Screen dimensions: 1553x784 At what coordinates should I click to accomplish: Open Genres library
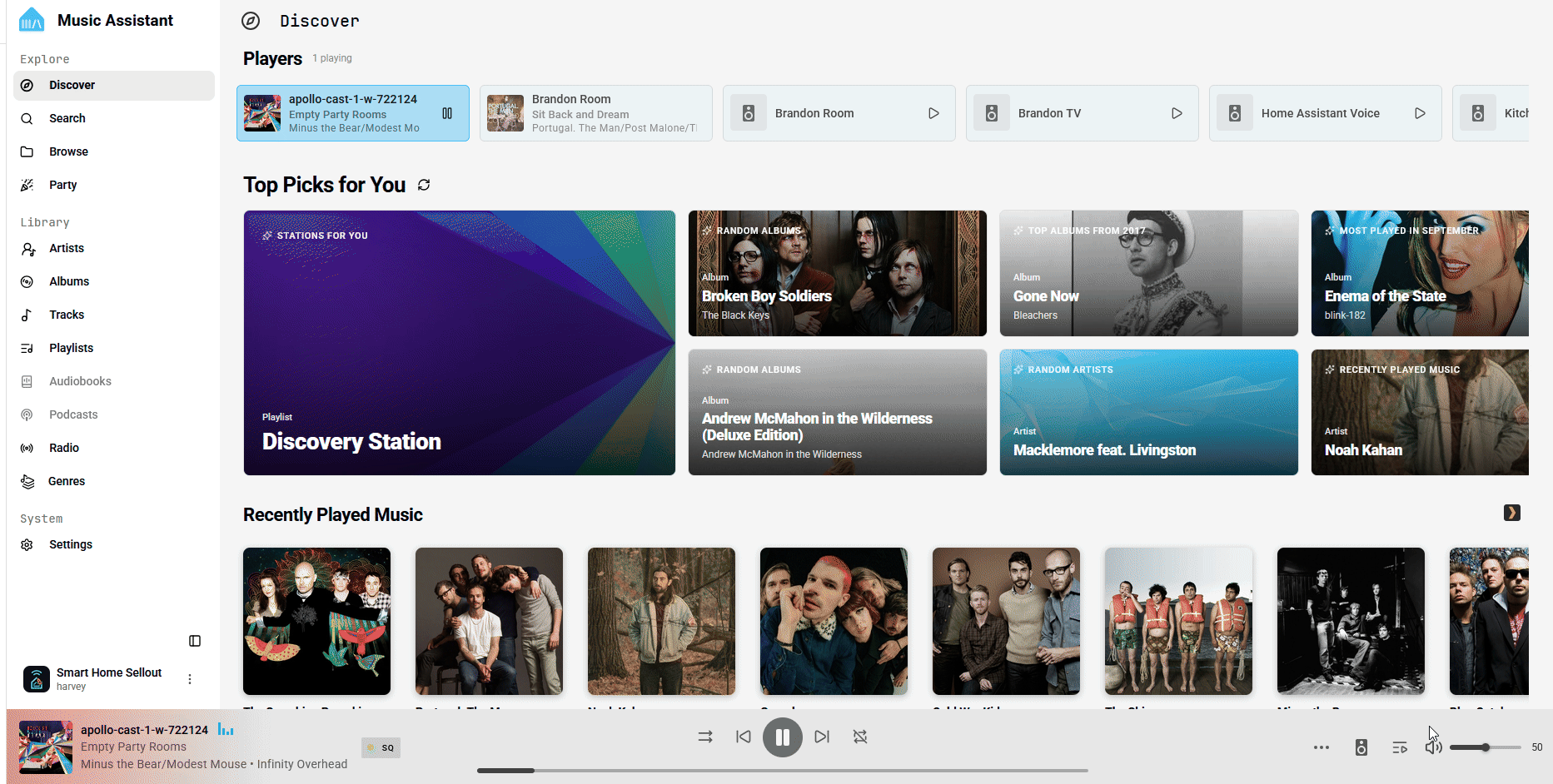point(114,481)
